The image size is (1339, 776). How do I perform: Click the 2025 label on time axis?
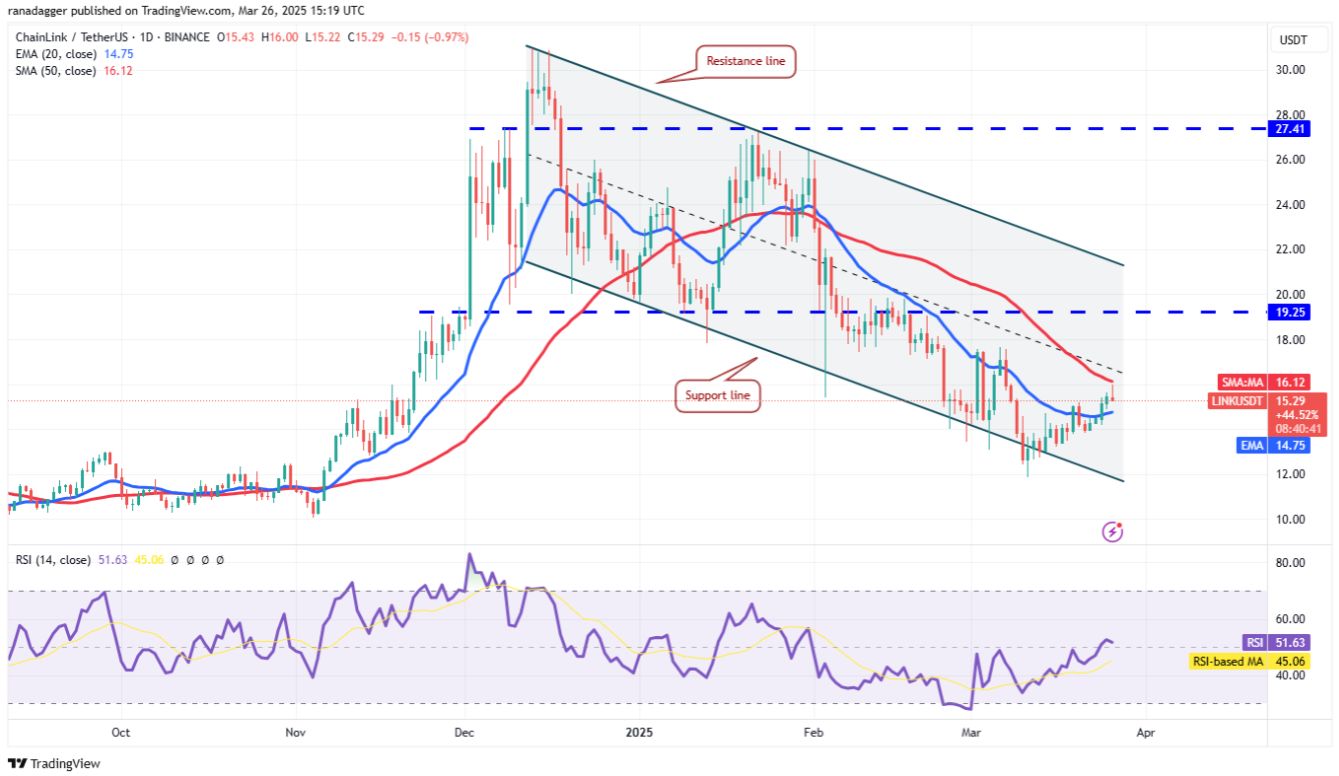(x=639, y=733)
